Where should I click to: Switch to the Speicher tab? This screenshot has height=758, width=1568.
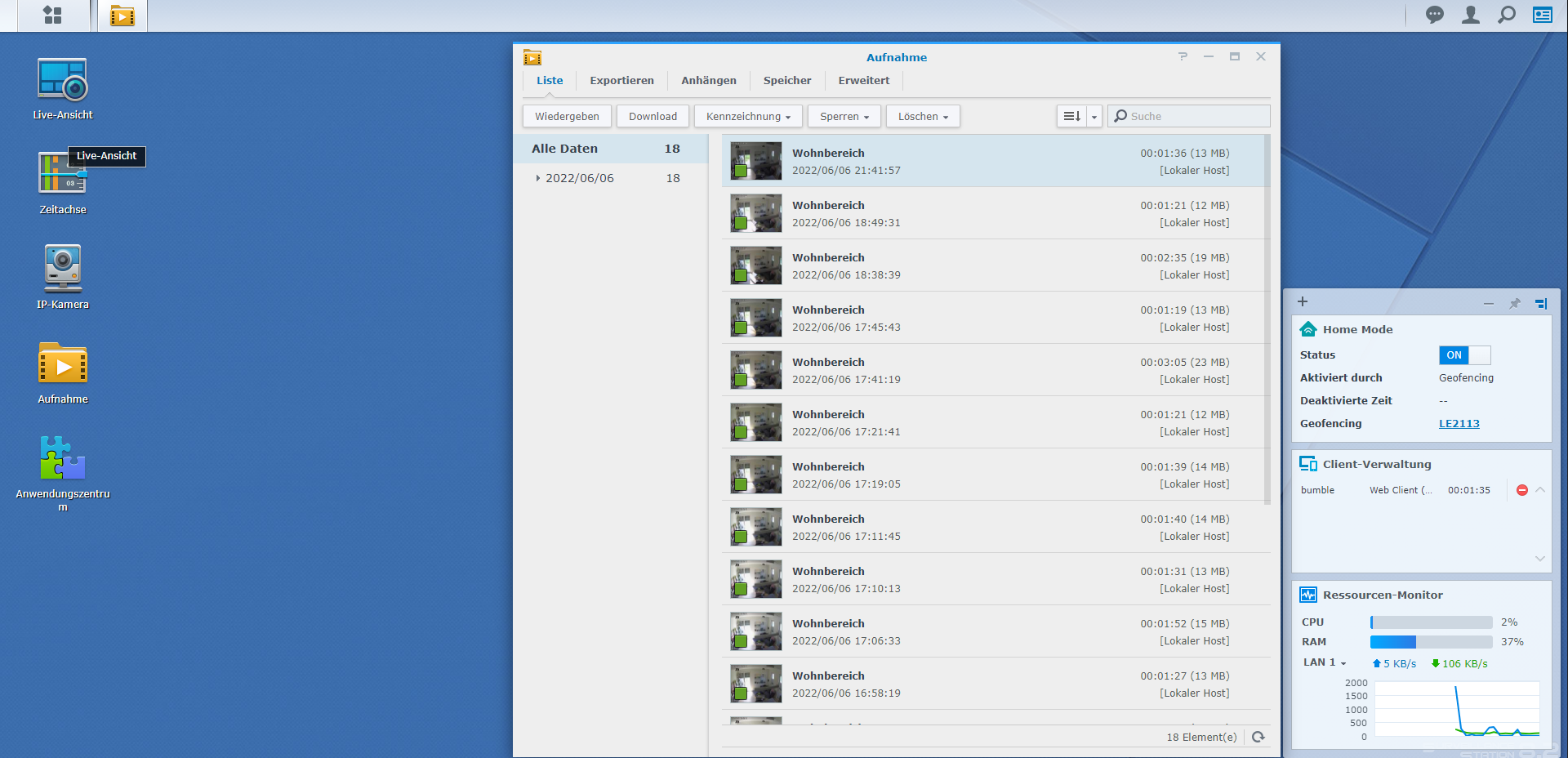point(787,80)
